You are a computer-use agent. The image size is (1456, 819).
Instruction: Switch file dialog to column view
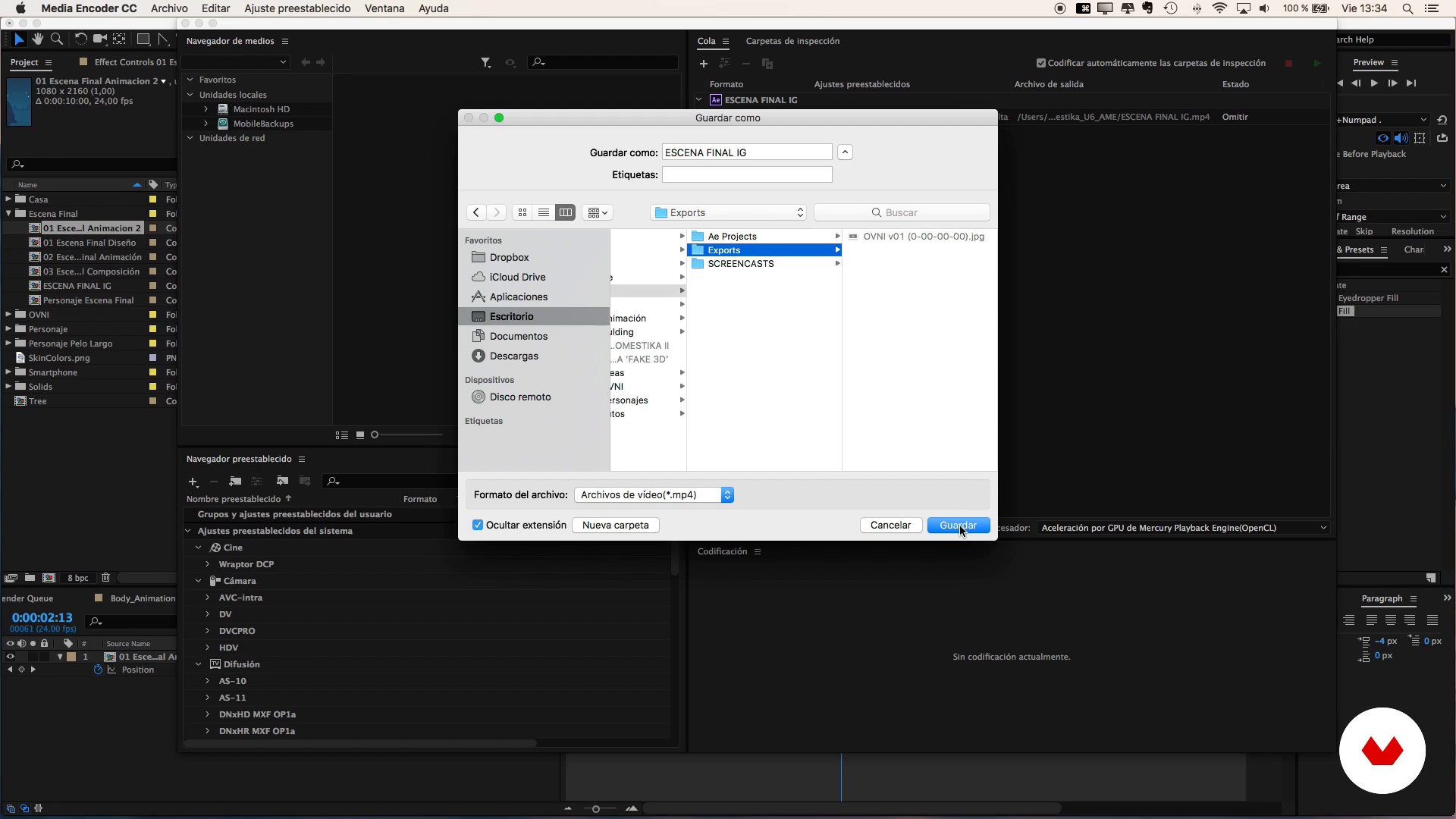tap(565, 212)
